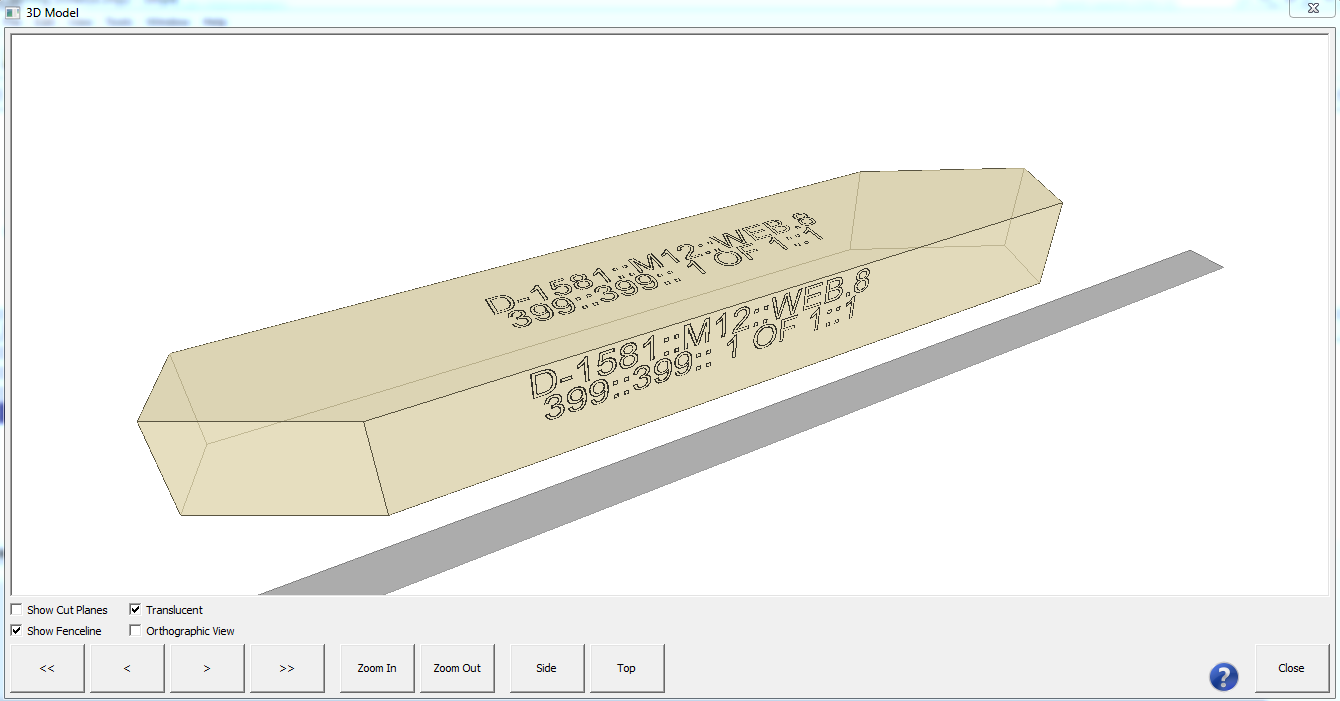1340x701 pixels.
Task: Close the 3D Model dialog via Close button
Action: tap(1292, 668)
